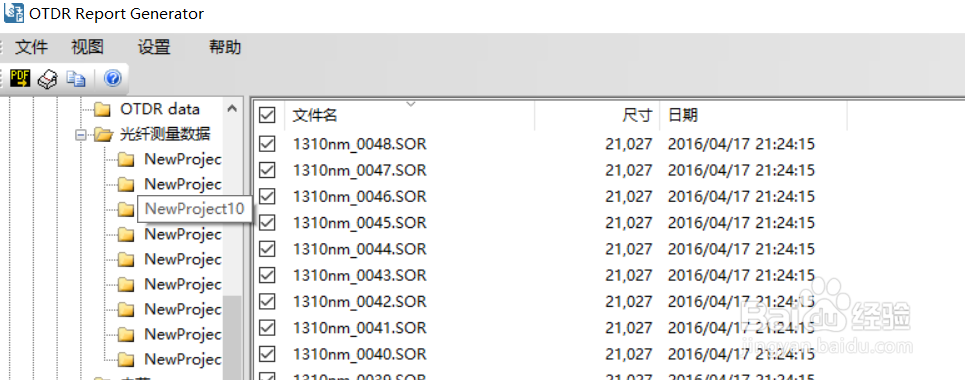Uncheck the 1310nm_0044.SOR checkbox
The width and height of the screenshot is (965, 380).
(x=267, y=249)
